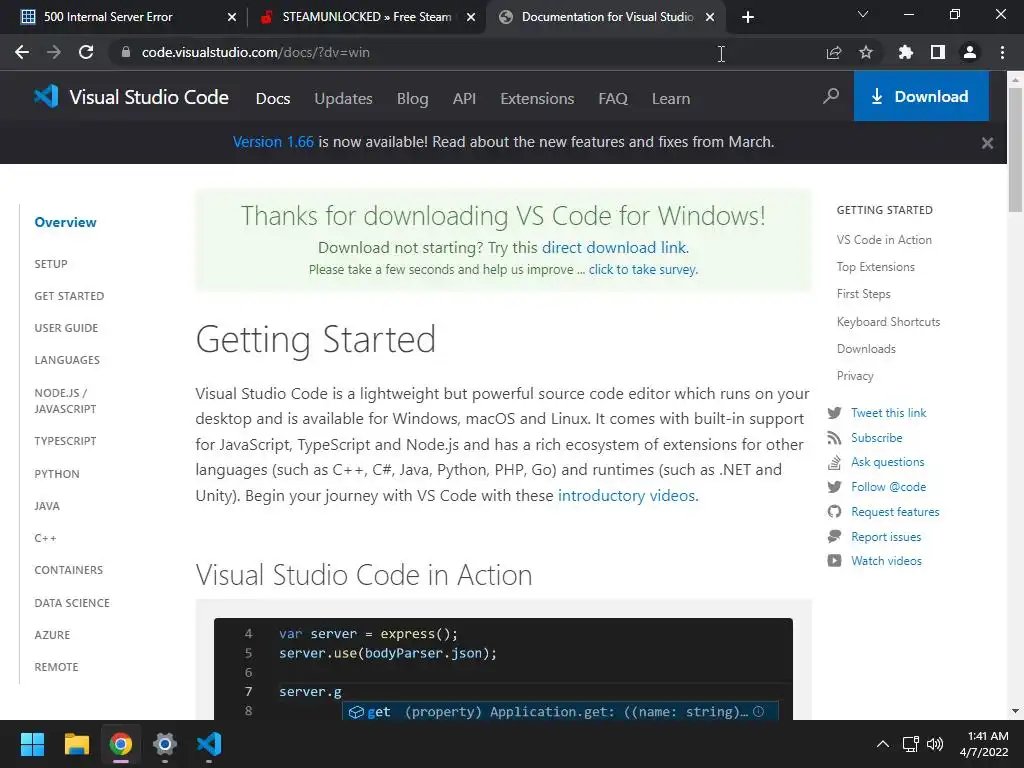Open the Blog nav item
Viewport: 1024px width, 768px height.
pos(412,99)
